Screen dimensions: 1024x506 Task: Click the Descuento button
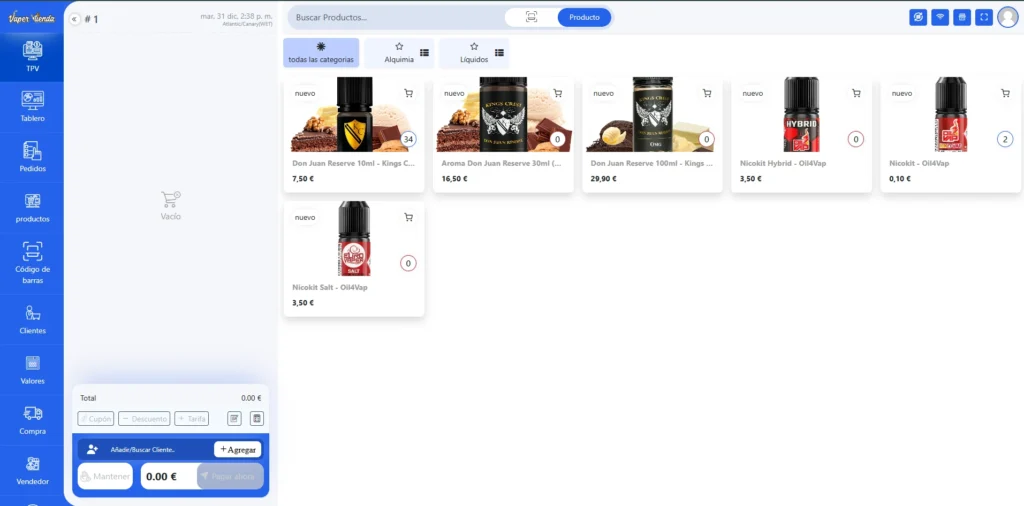[144, 419]
